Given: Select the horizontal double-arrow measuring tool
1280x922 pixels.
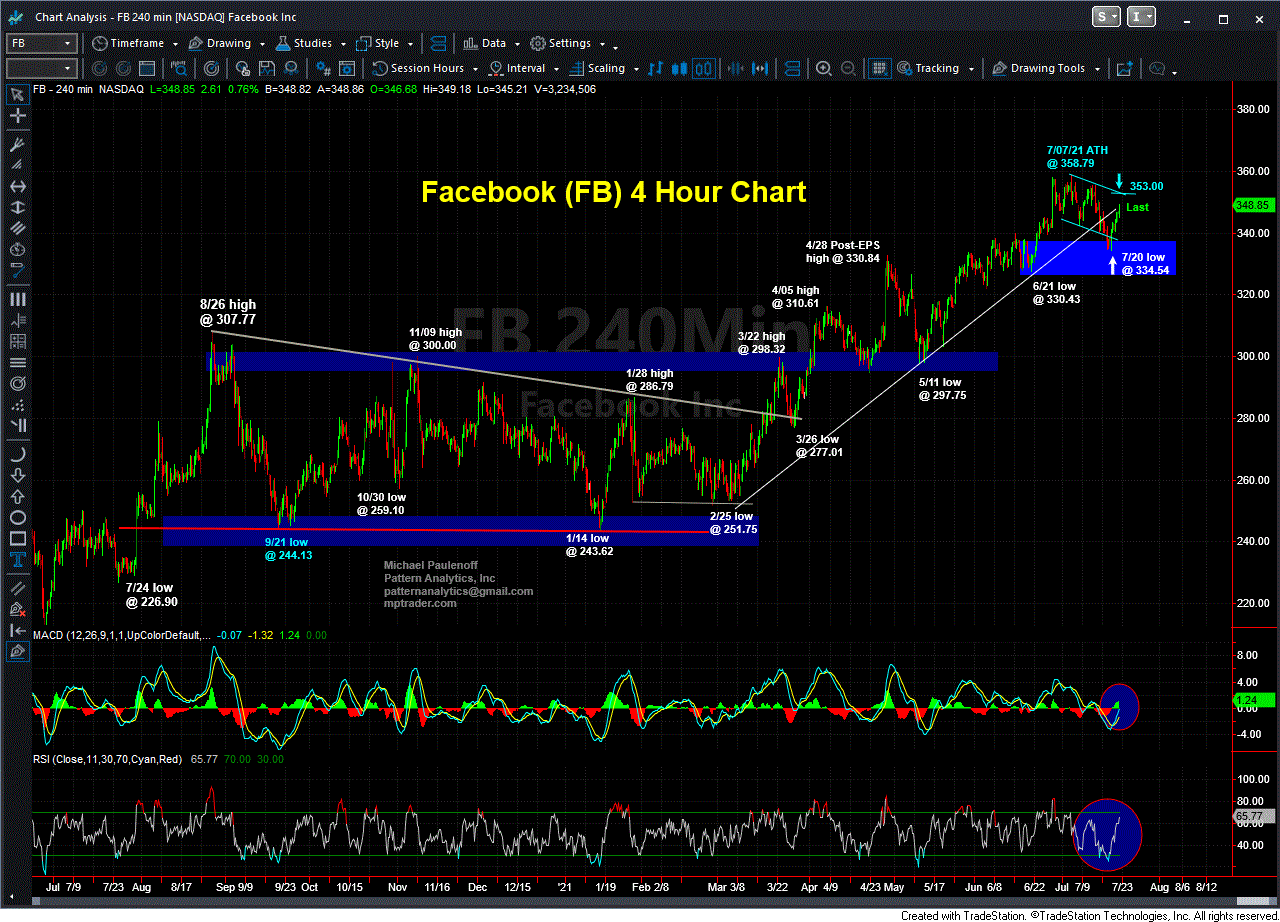Looking at the screenshot, I should [x=17, y=186].
